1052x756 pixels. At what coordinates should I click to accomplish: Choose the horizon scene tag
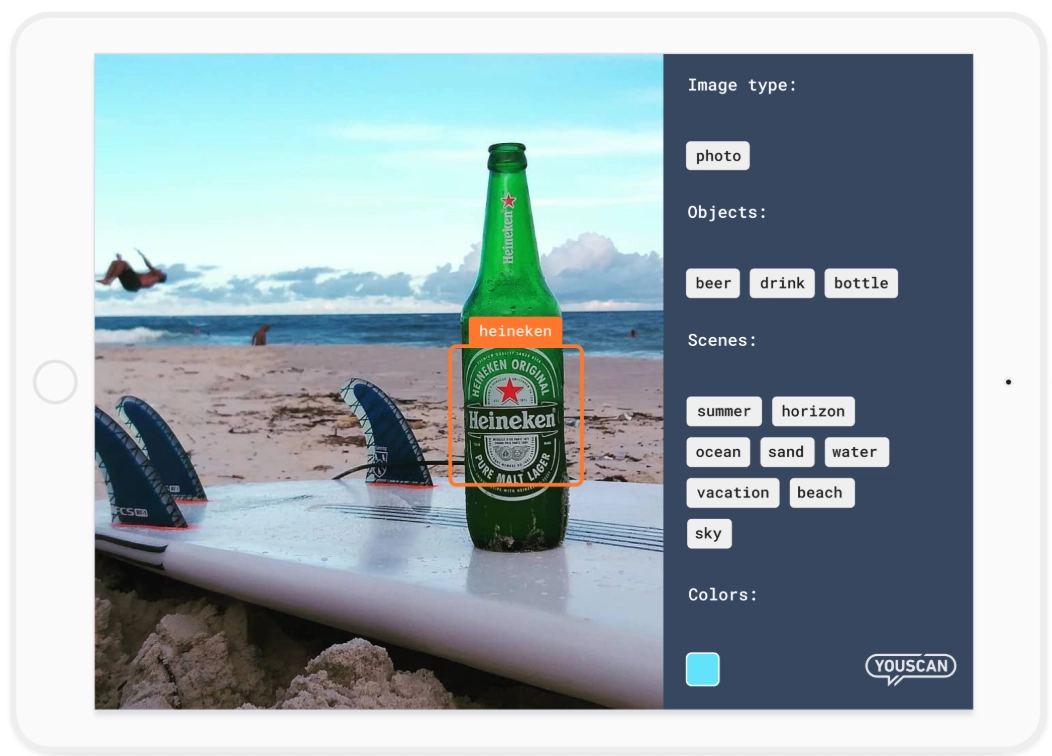click(813, 411)
